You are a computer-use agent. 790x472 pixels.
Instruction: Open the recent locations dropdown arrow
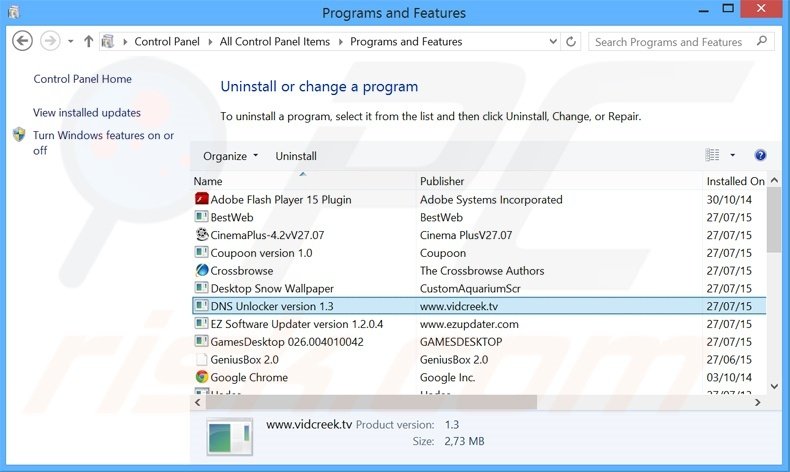(71, 41)
